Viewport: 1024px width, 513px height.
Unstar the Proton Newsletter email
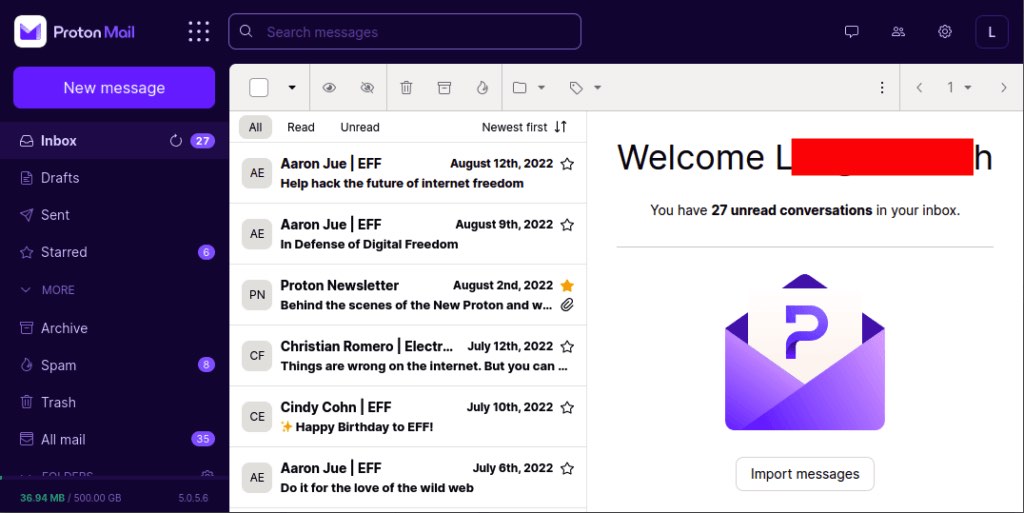pyautogui.click(x=567, y=285)
